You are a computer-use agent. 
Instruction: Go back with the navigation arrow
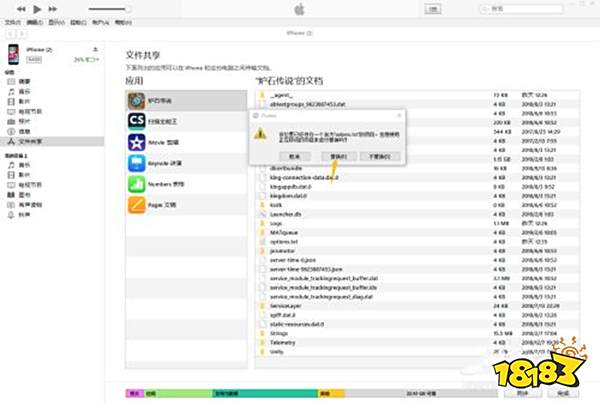pyautogui.click(x=10, y=34)
